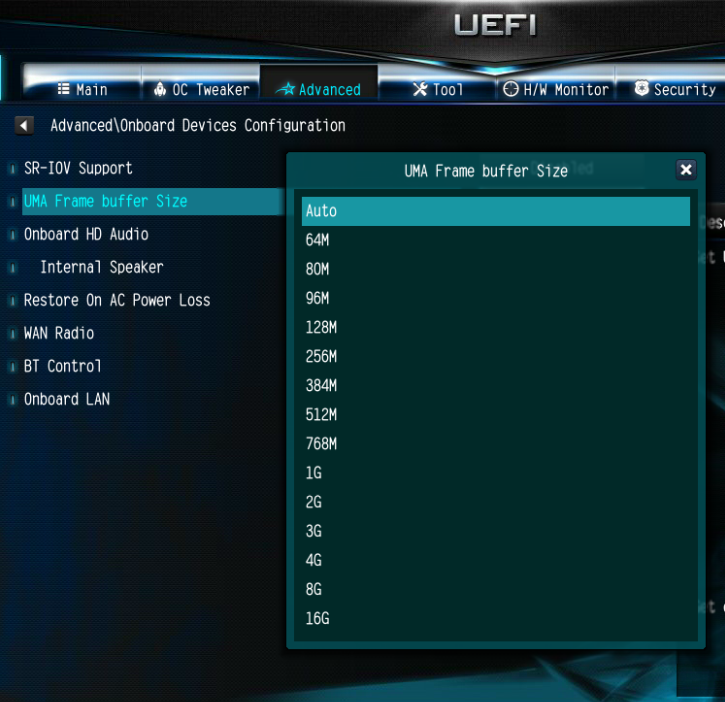Viewport: 725px width, 702px height.
Task: Click the WAN Radio row bullet marker
Action: (x=13, y=333)
